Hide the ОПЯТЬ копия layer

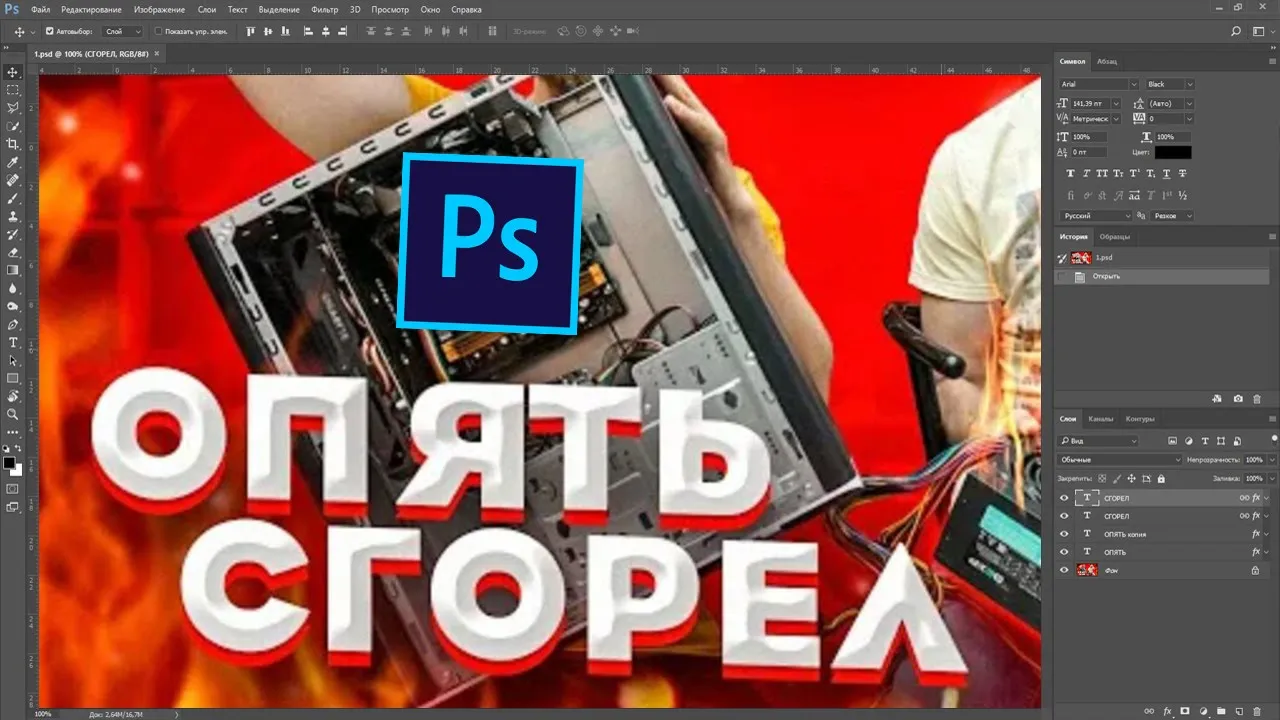coord(1064,534)
